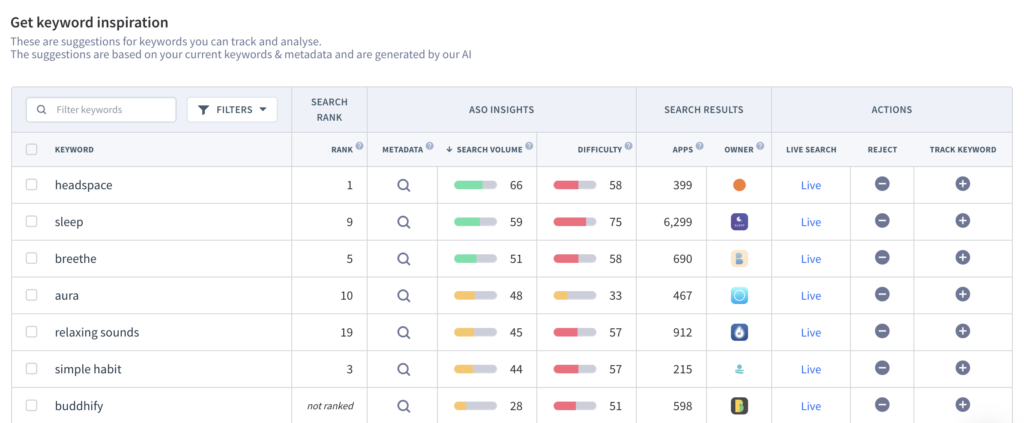
Task: Click the 6,299 apps count
Action: pyautogui.click(x=677, y=222)
